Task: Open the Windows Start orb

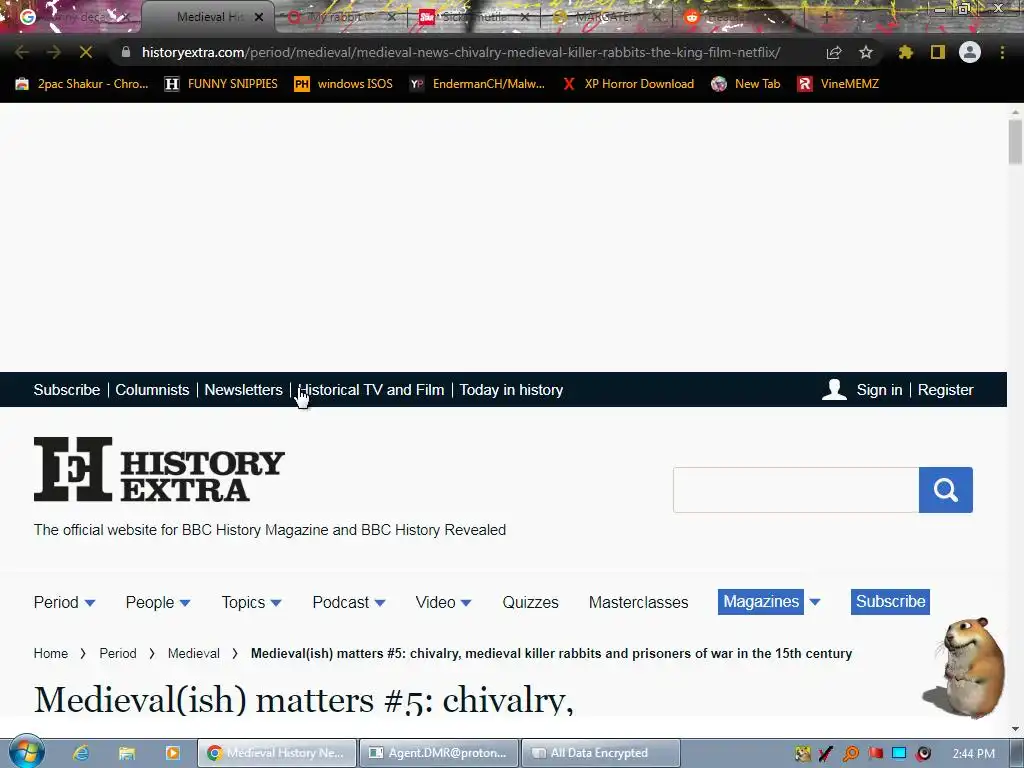Action: 27,752
